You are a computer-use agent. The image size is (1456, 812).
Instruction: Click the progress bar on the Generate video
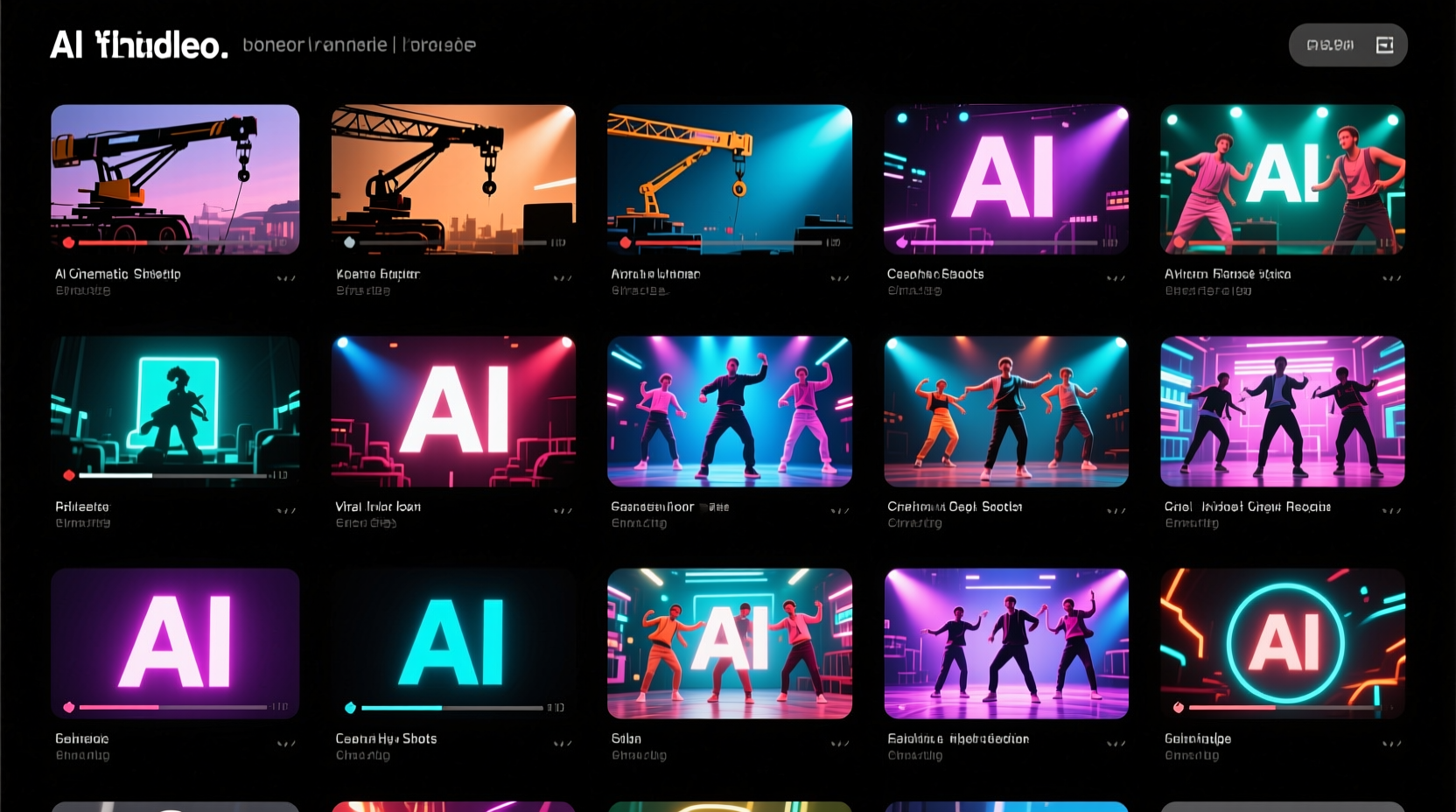click(x=175, y=706)
